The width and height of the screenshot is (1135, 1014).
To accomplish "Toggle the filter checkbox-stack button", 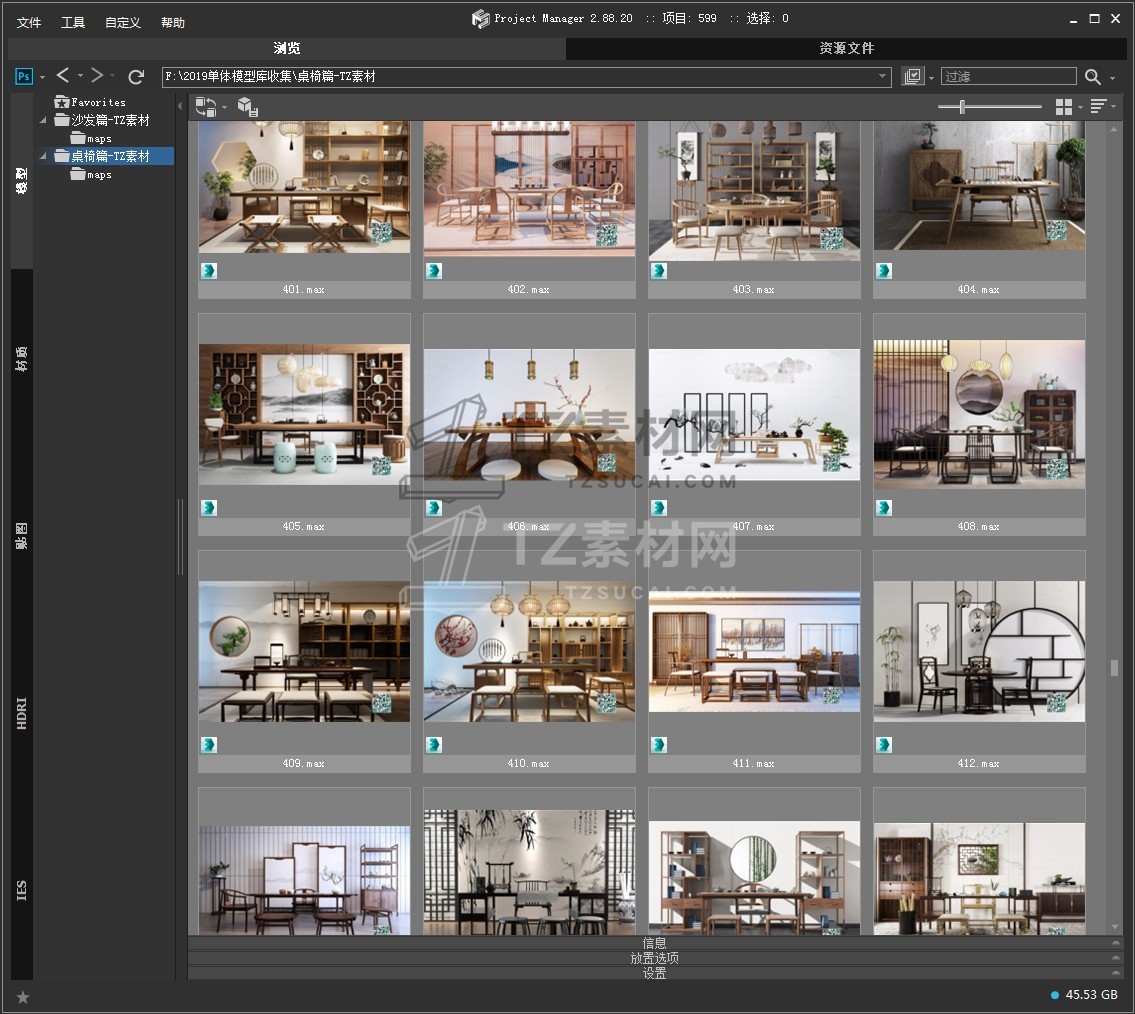I will point(912,77).
